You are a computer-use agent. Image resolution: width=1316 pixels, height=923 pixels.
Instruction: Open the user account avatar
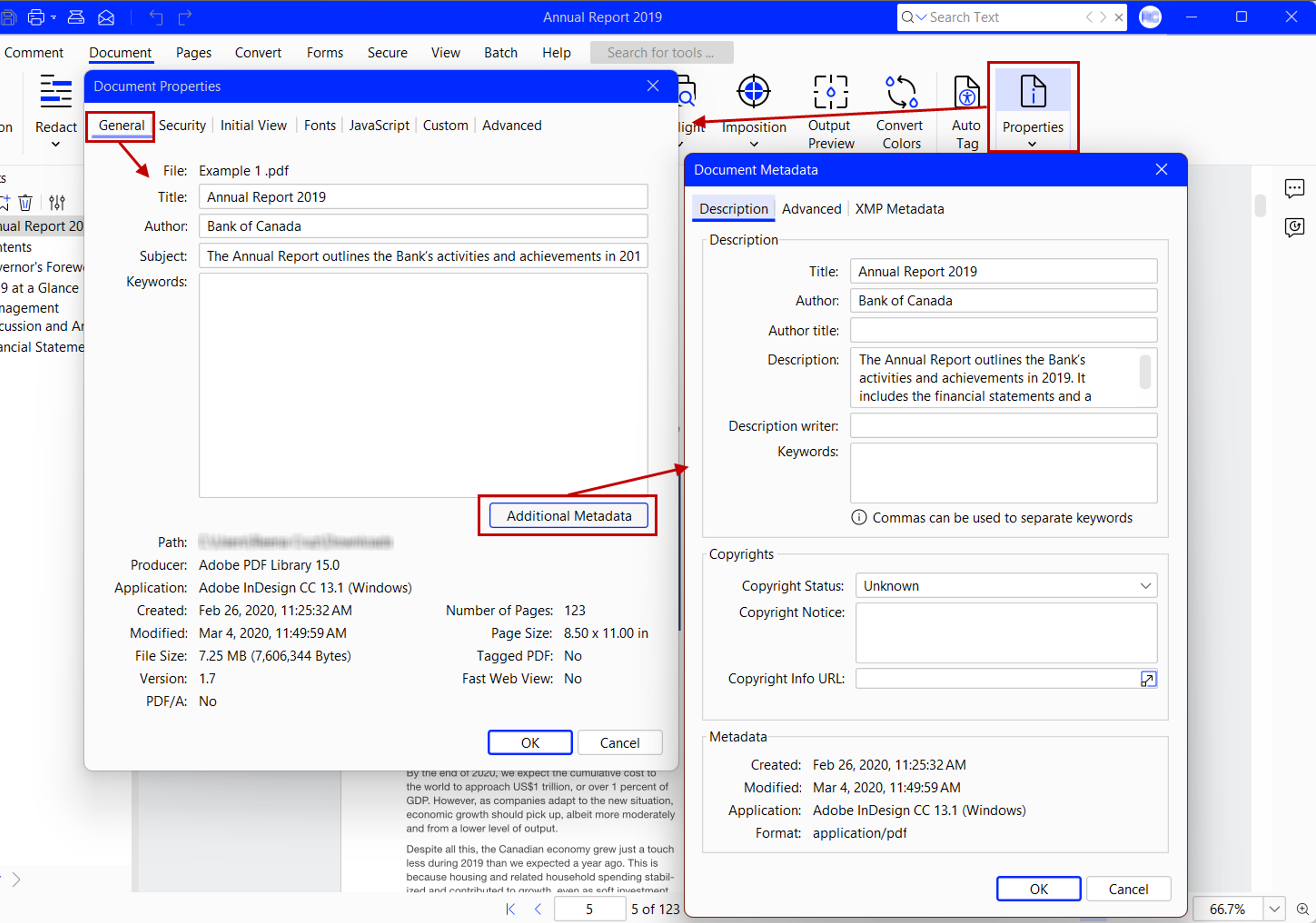[1150, 17]
